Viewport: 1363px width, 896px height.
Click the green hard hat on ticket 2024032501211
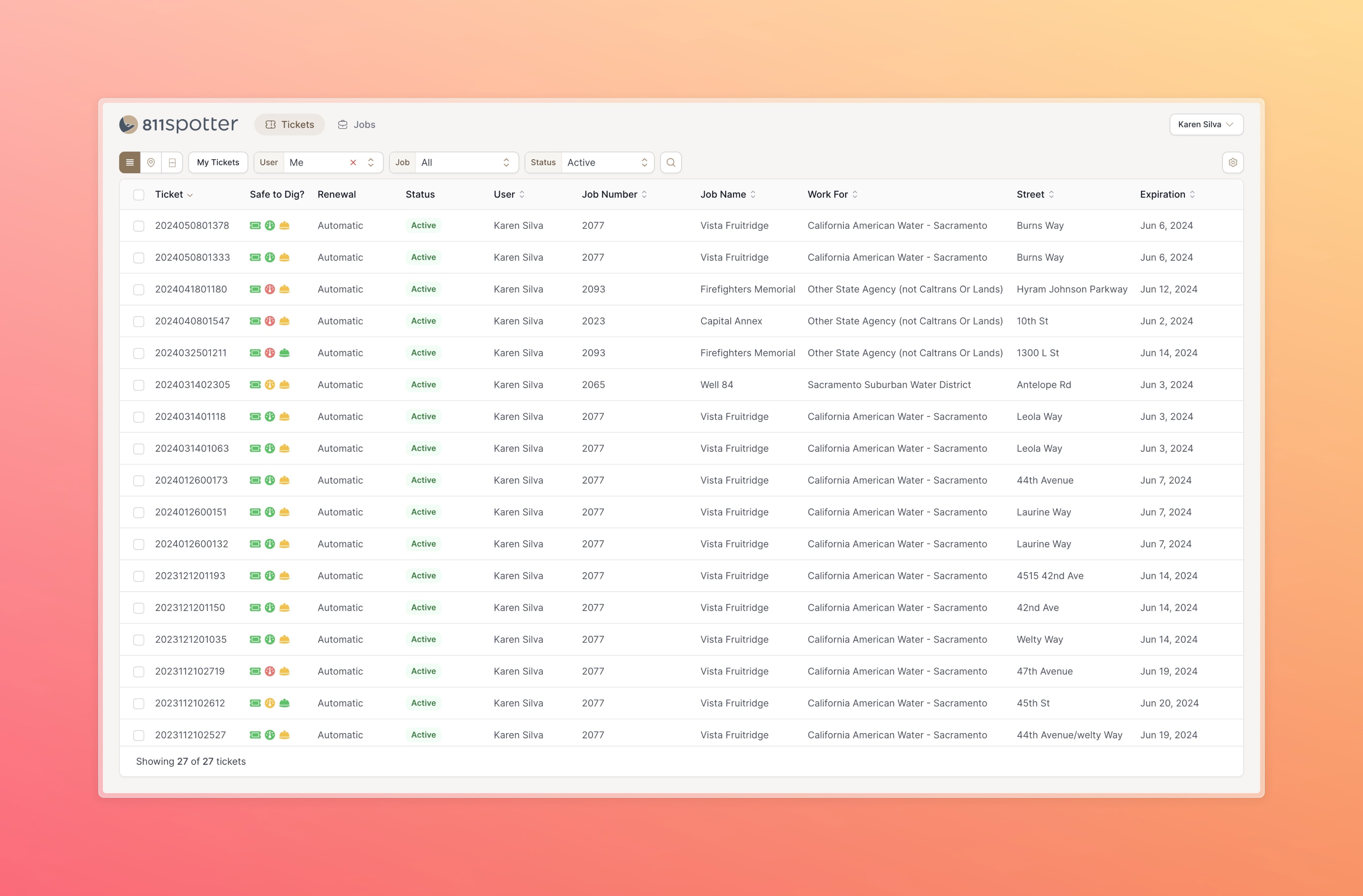284,353
